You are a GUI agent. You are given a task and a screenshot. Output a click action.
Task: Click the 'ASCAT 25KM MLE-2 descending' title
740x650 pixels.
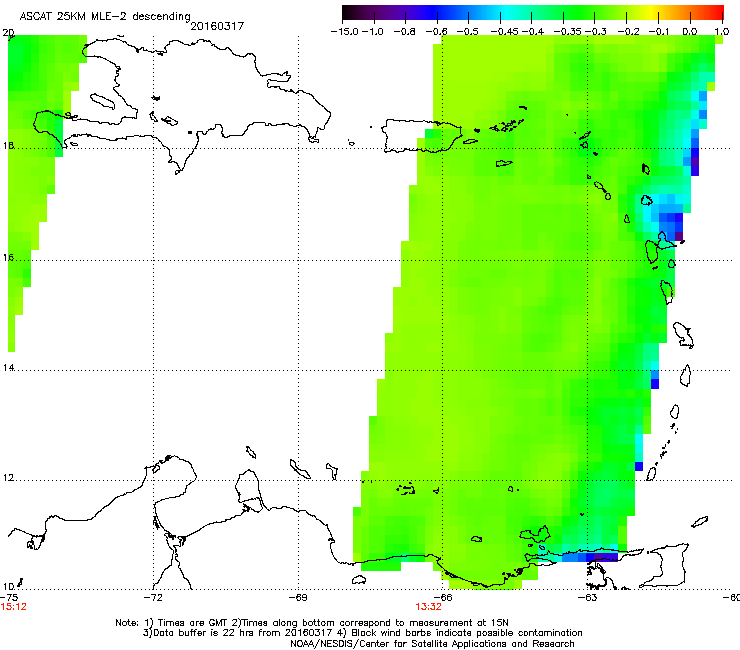click(x=105, y=16)
